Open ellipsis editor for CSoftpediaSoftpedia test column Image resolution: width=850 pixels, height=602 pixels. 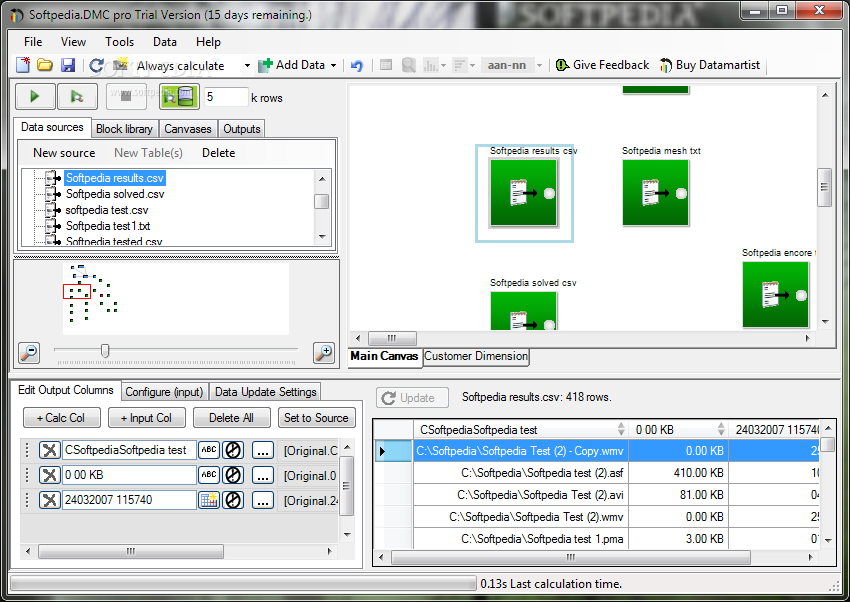point(263,450)
